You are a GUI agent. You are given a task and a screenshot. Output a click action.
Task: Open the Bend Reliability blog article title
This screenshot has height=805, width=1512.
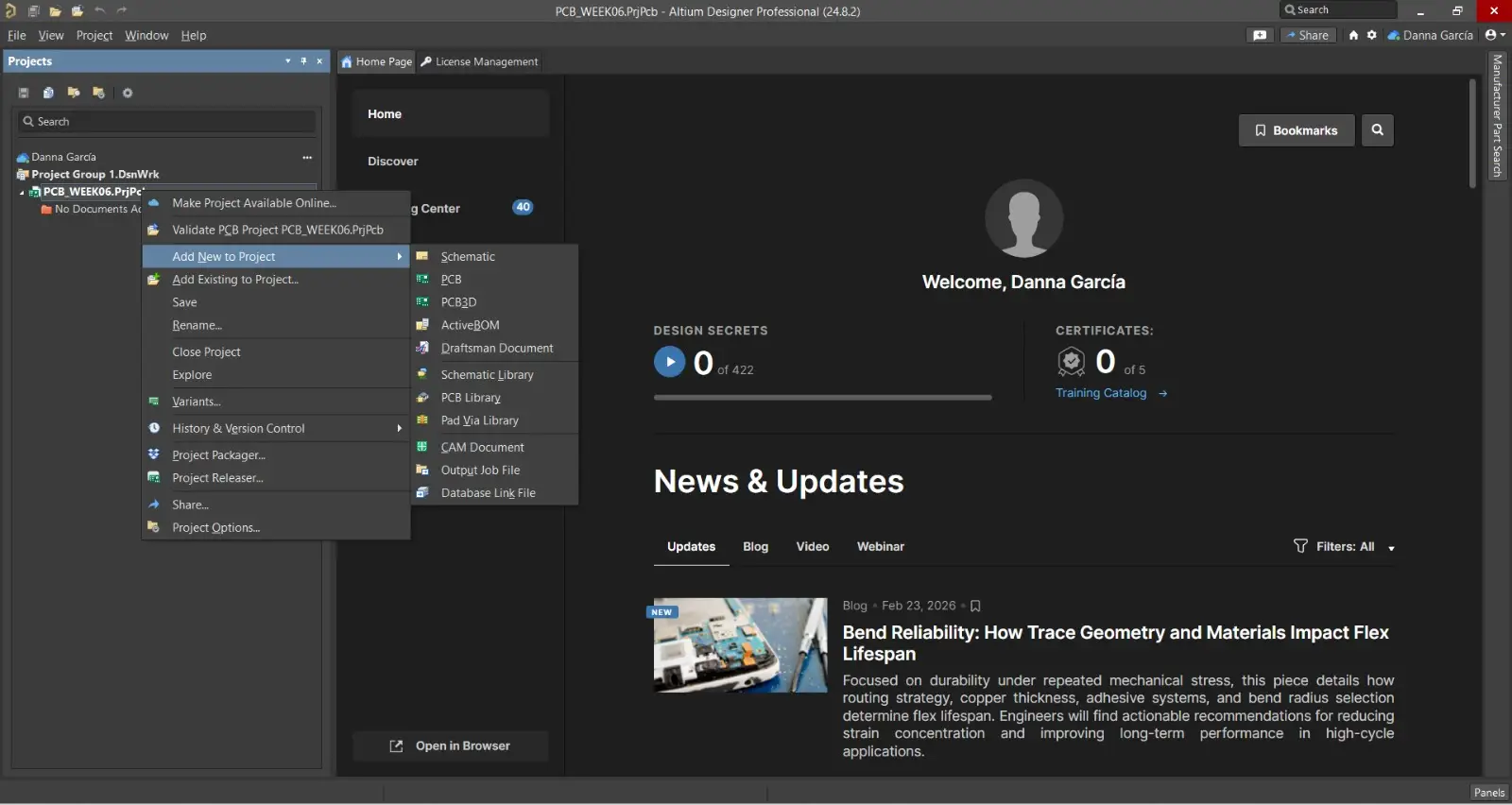1116,643
